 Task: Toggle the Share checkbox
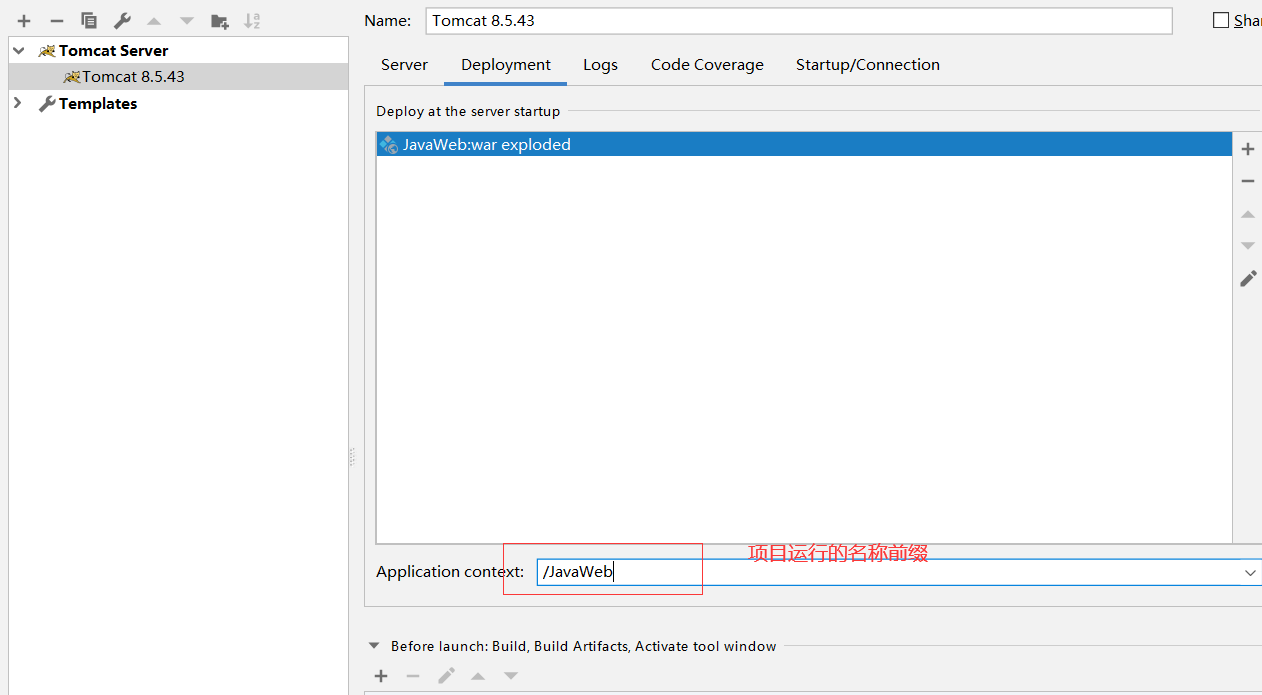(x=1221, y=20)
